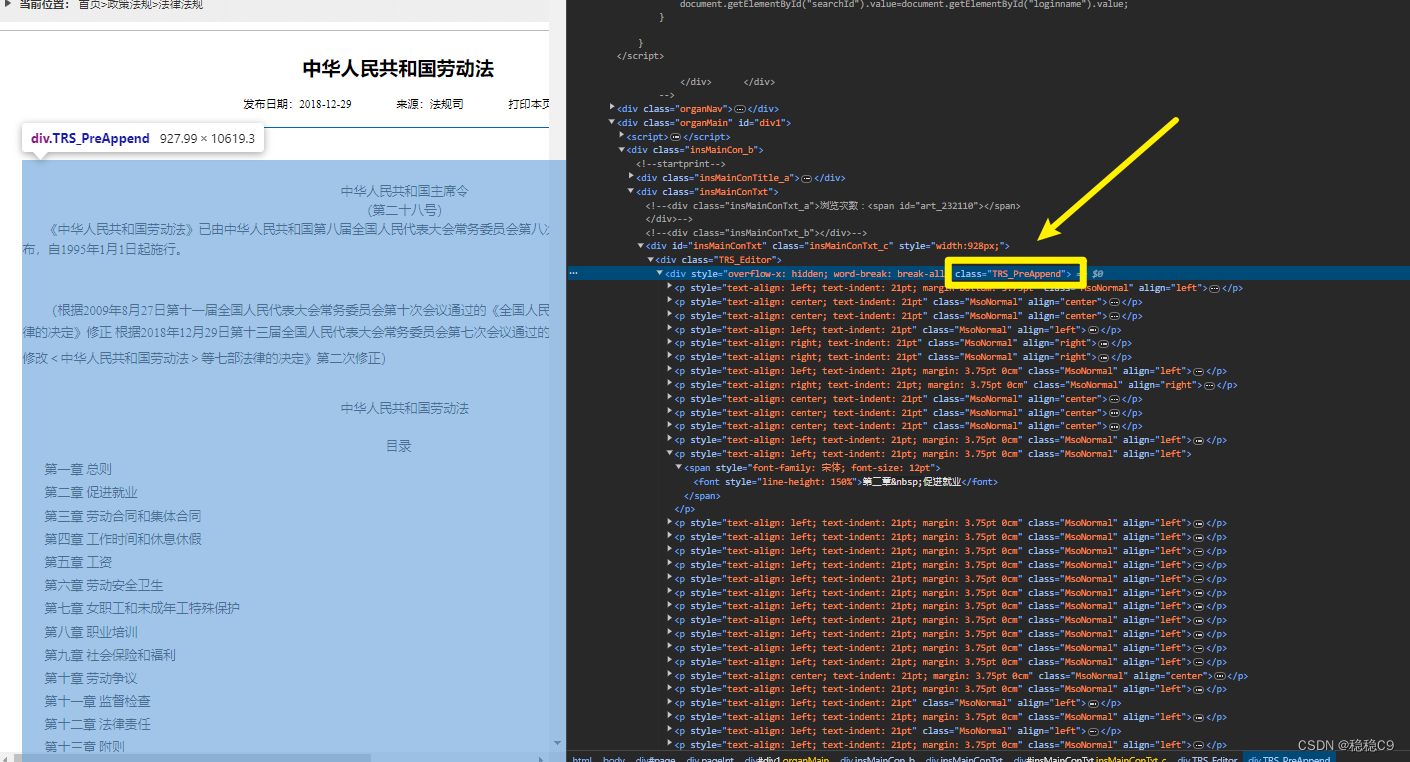
Task: Click the source text 来源：法规司
Action: point(430,104)
